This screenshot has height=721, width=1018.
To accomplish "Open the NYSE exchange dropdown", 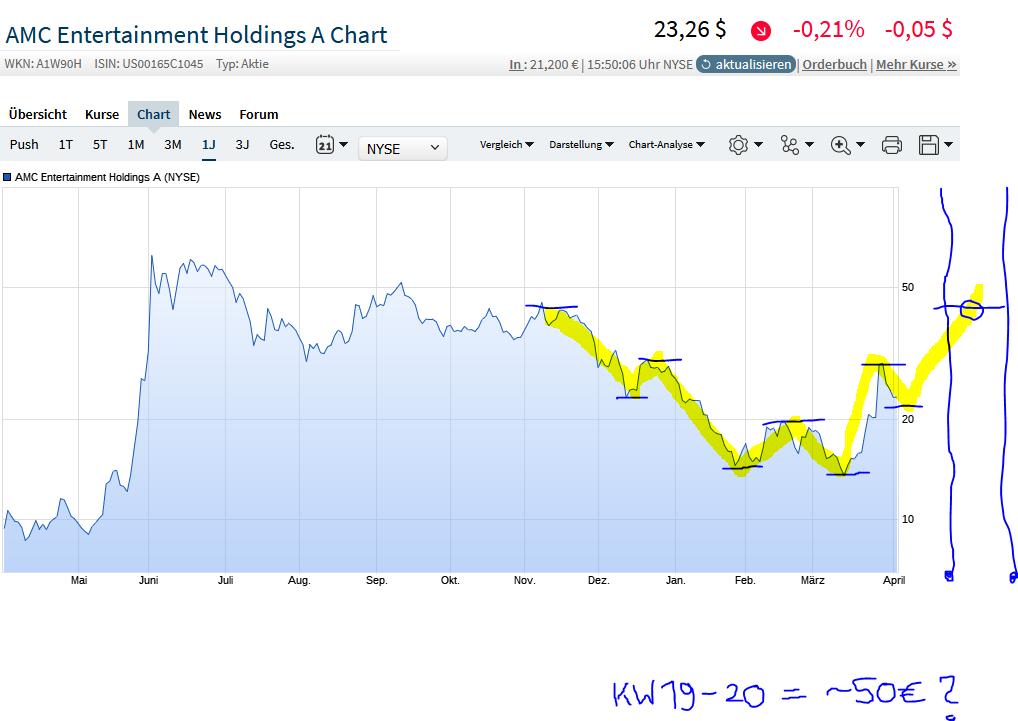I will [x=402, y=147].
